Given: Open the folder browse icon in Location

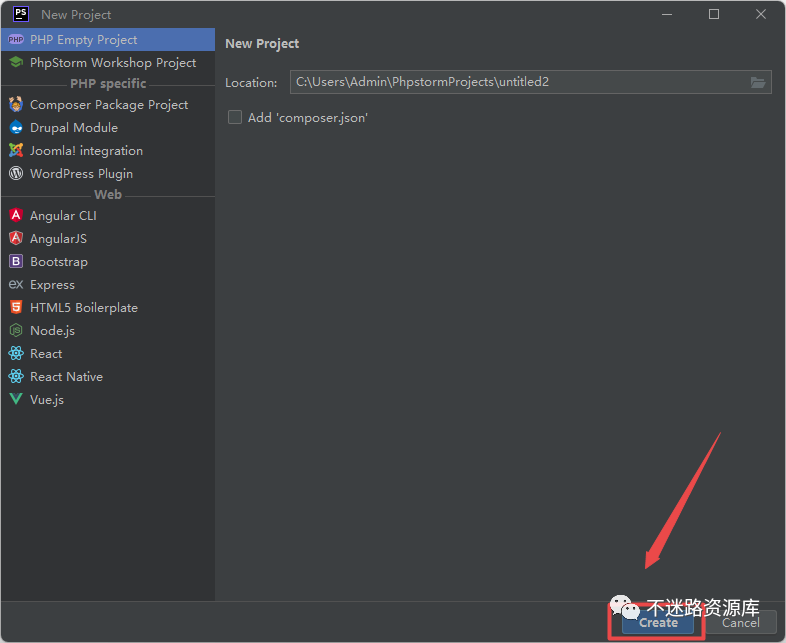Looking at the screenshot, I should pos(757,82).
